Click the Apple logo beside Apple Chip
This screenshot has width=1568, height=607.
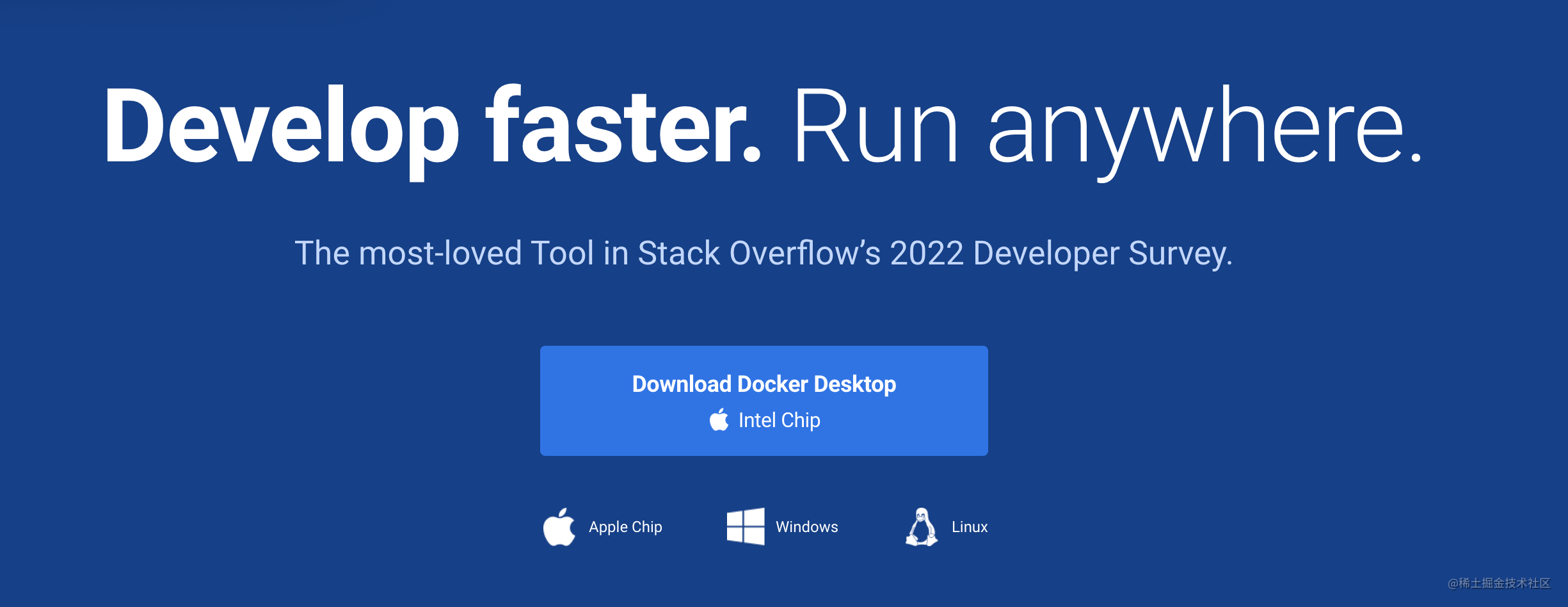pyautogui.click(x=559, y=527)
